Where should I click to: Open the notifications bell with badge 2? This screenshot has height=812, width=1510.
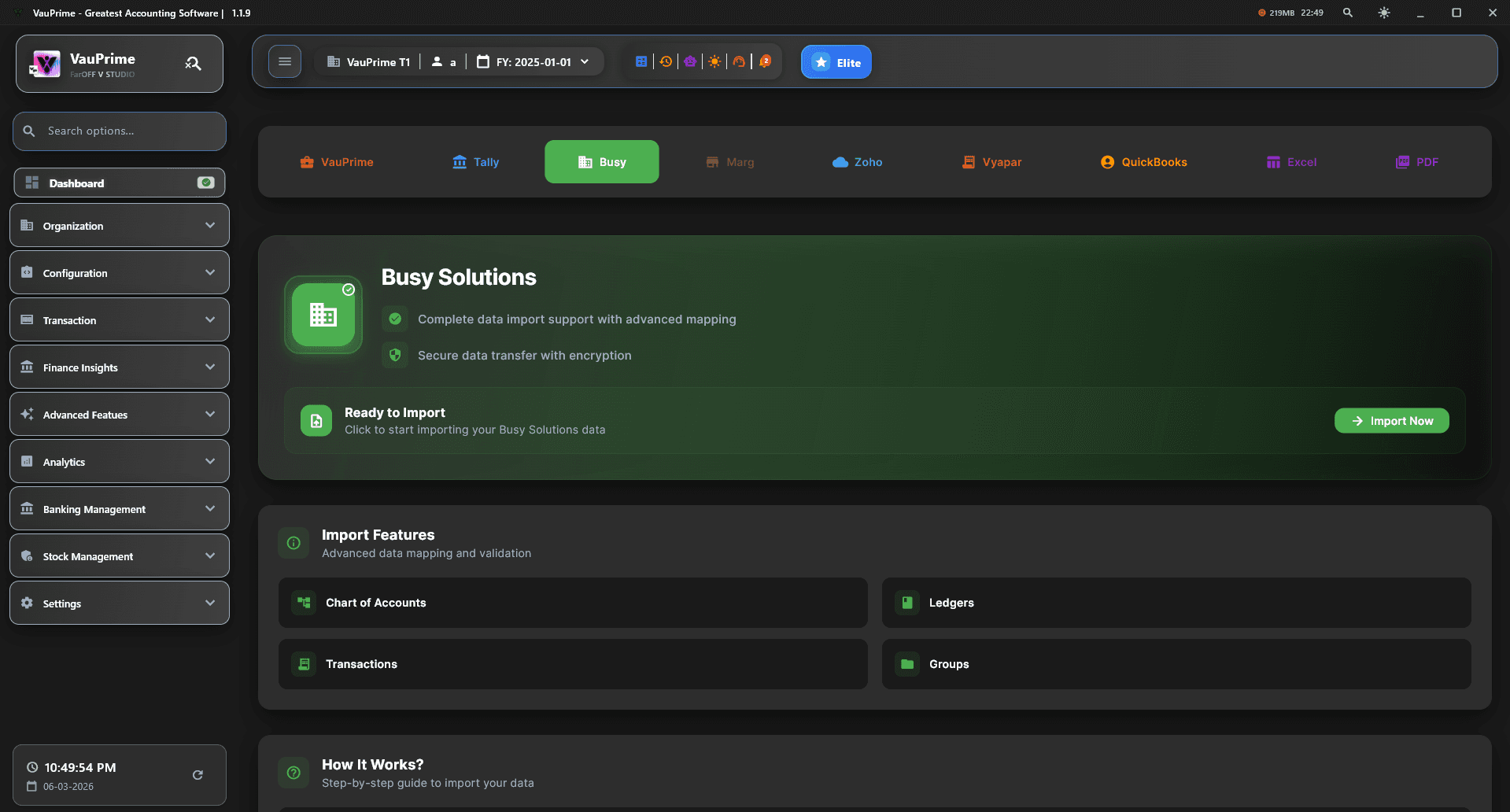point(764,61)
